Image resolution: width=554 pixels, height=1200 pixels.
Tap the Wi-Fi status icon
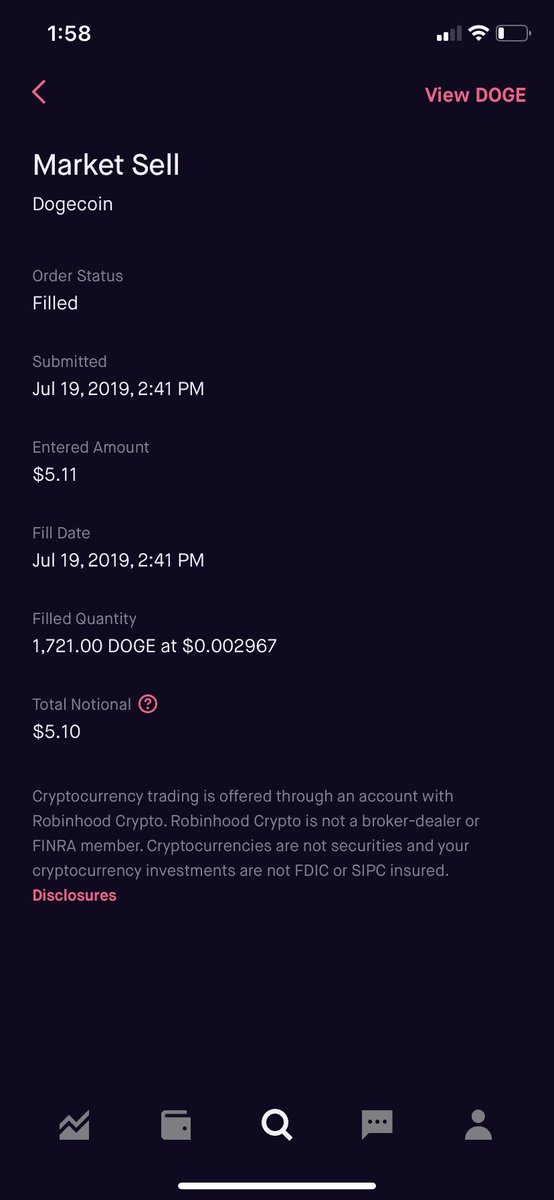pyautogui.click(x=478, y=34)
